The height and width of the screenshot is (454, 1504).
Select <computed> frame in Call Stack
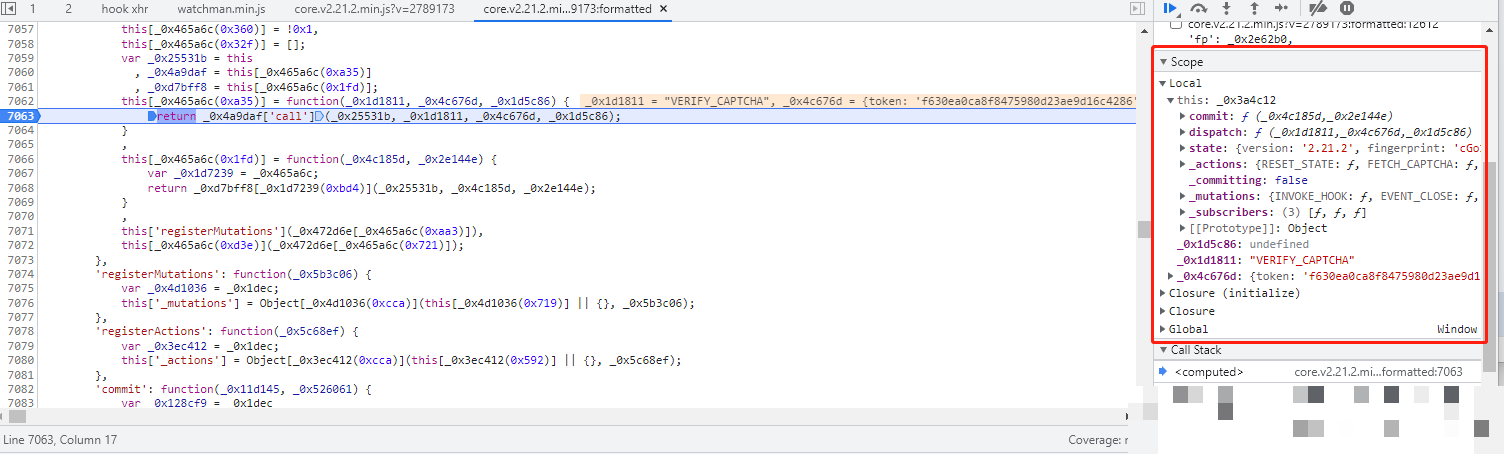[1209, 372]
